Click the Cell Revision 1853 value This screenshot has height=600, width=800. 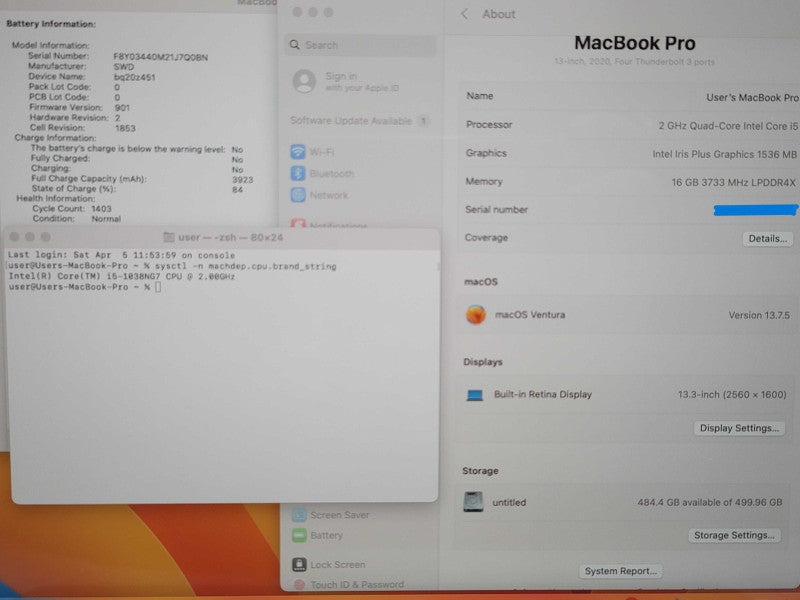[x=125, y=128]
